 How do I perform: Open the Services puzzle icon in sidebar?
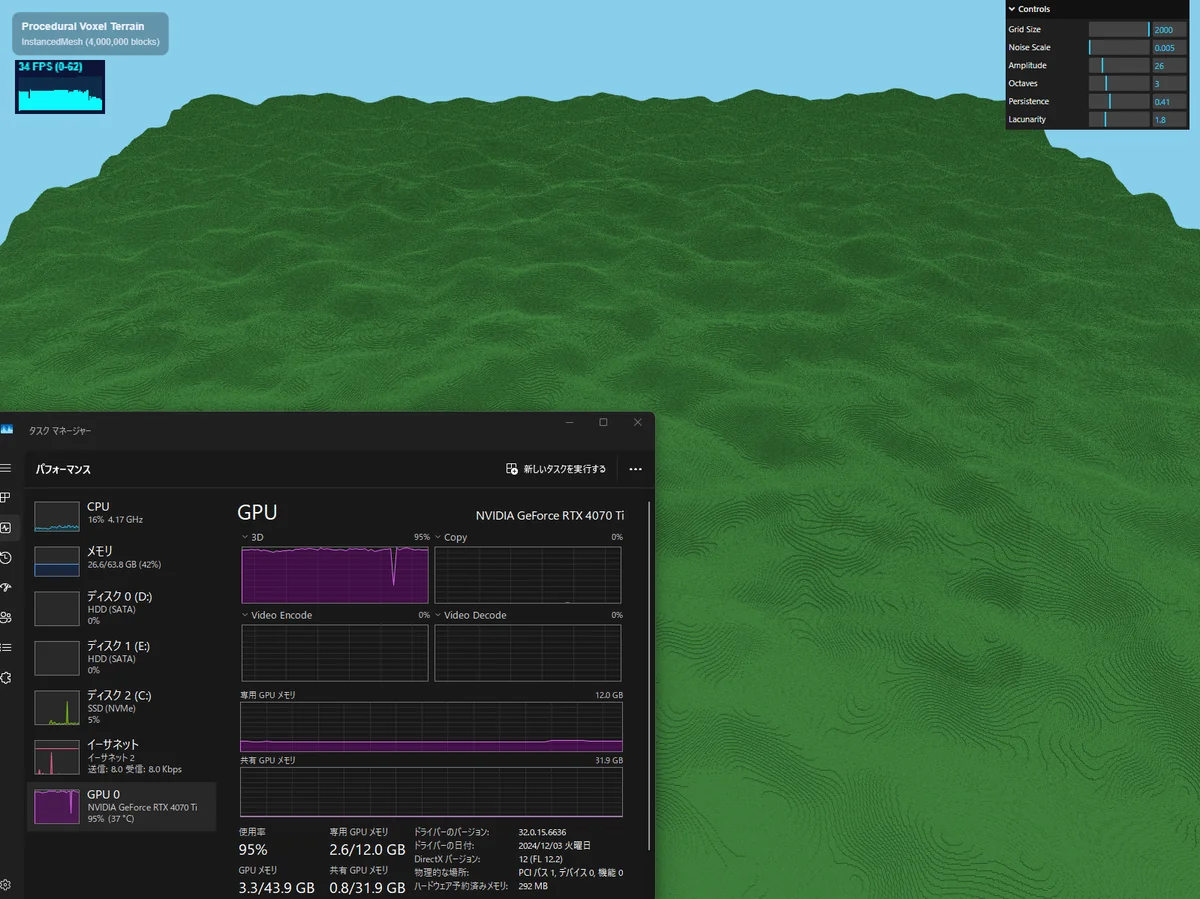point(5,678)
